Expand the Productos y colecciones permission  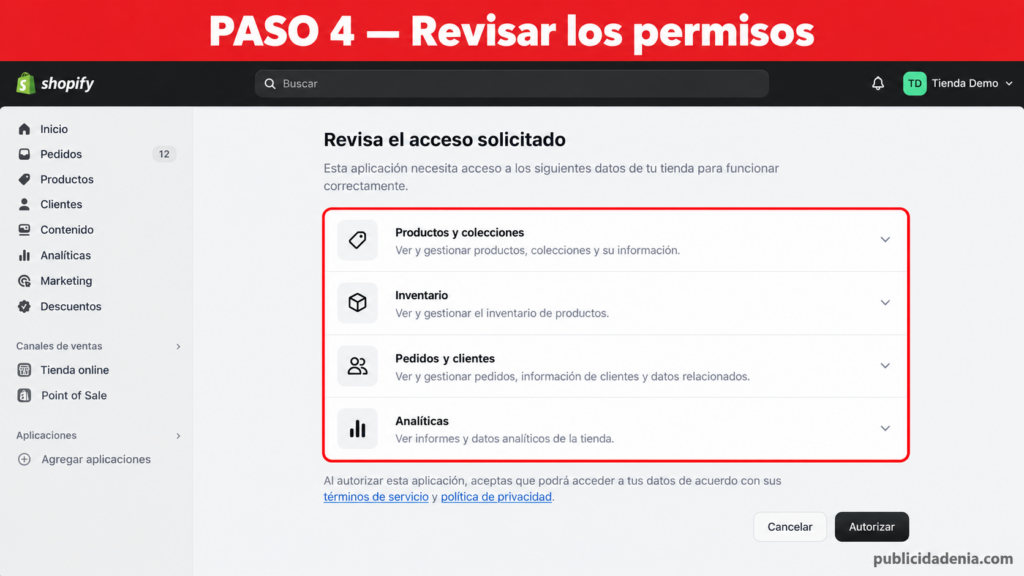tap(885, 240)
